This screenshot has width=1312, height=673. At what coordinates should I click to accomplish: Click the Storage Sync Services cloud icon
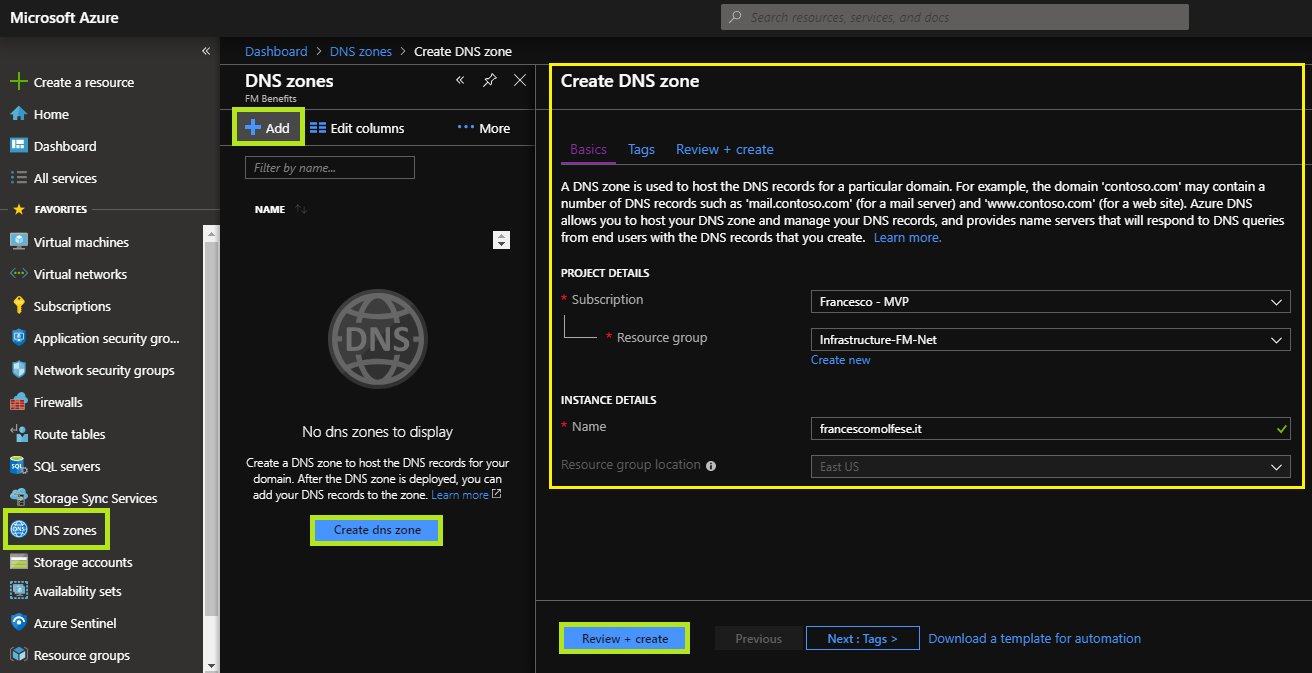click(18, 498)
